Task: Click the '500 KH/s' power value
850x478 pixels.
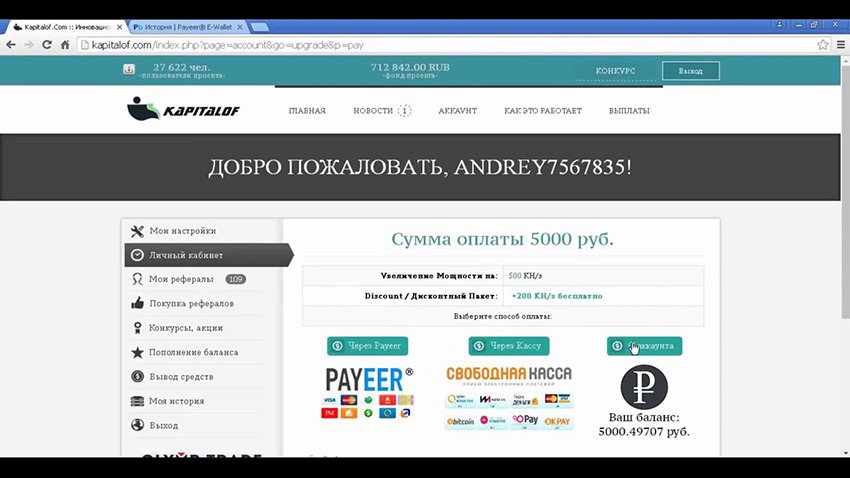Action: click(525, 276)
